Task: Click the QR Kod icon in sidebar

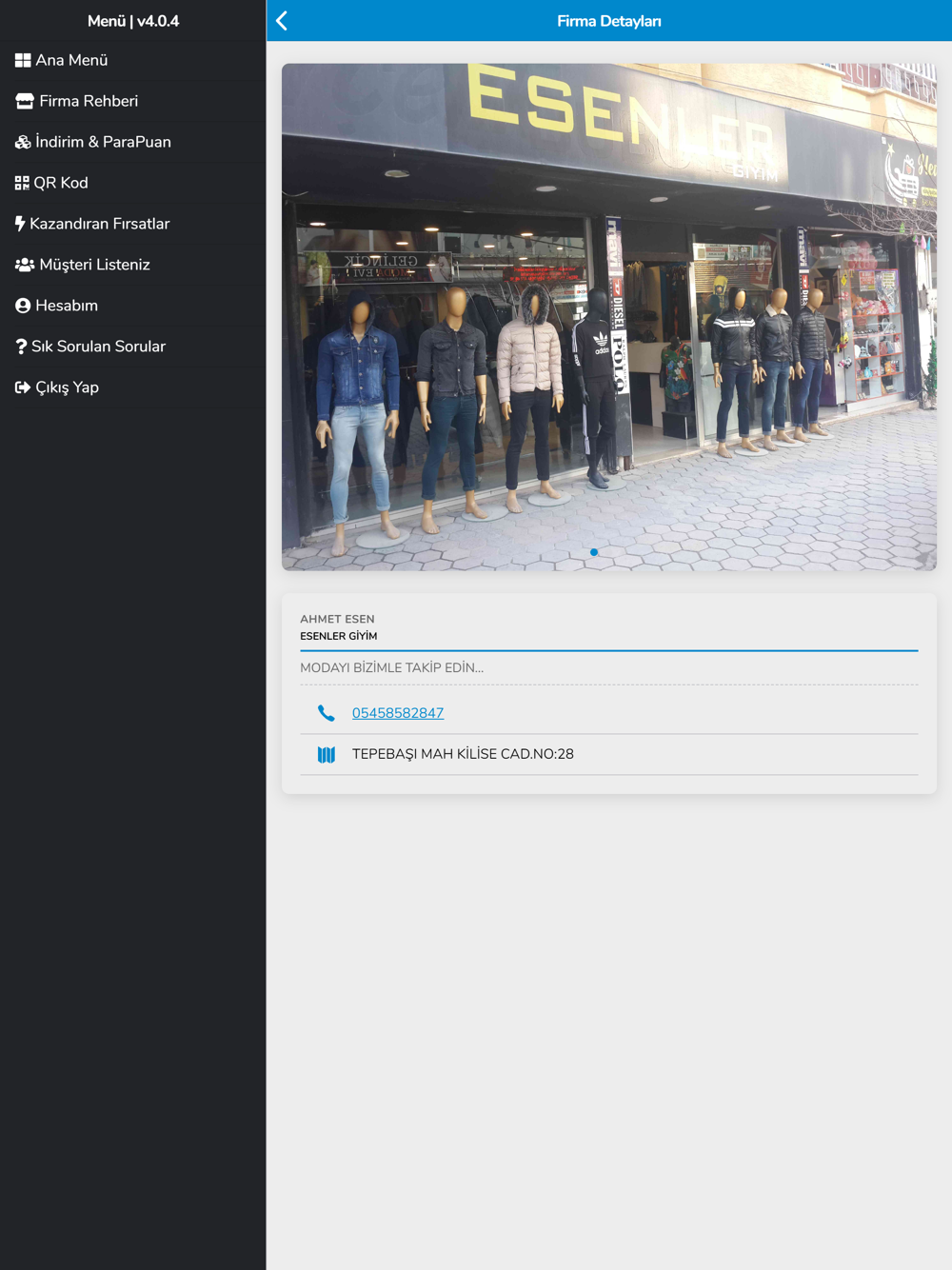Action: coord(22,183)
